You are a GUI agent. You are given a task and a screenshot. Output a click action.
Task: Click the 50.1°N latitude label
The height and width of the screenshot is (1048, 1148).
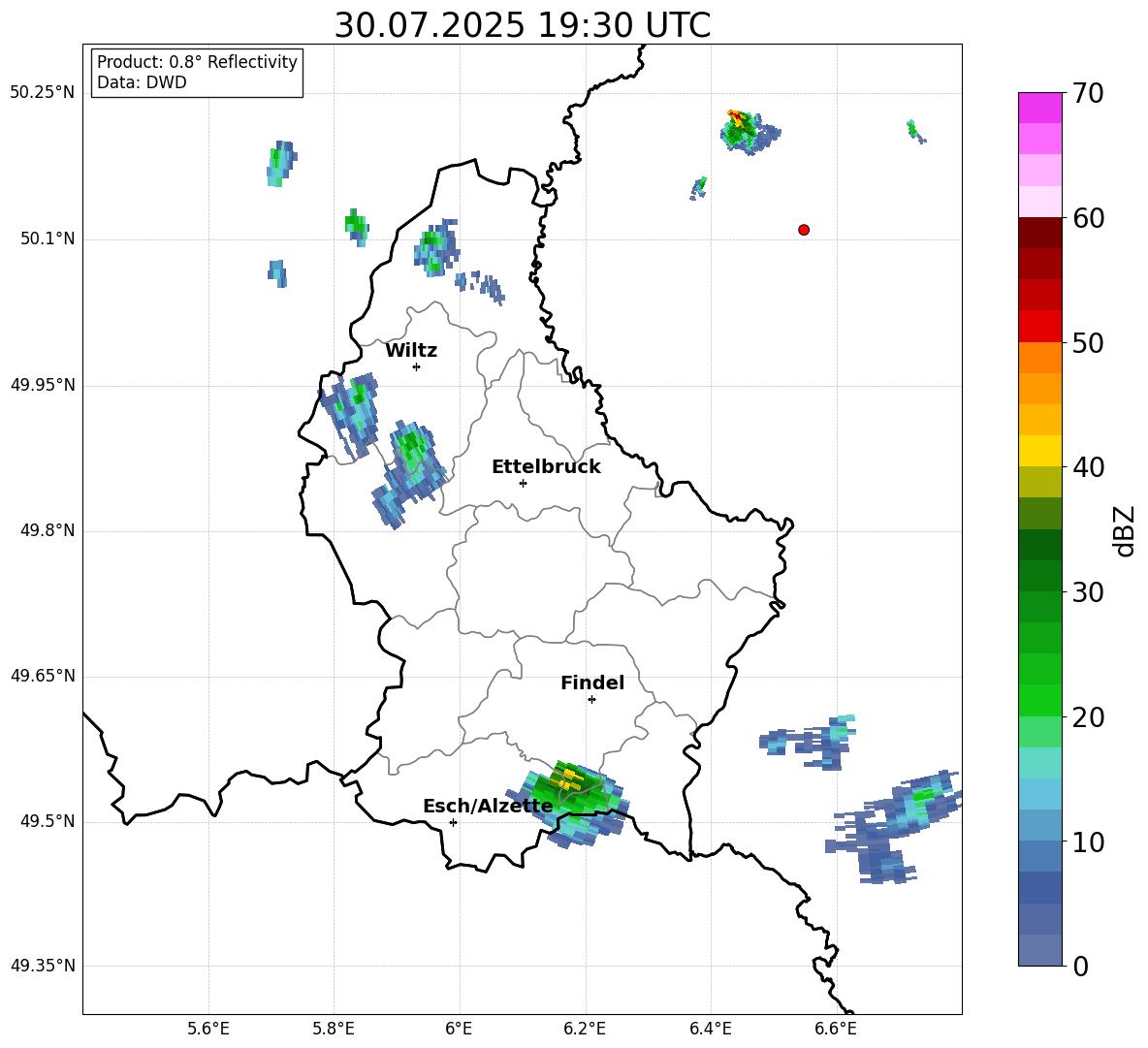(48, 239)
